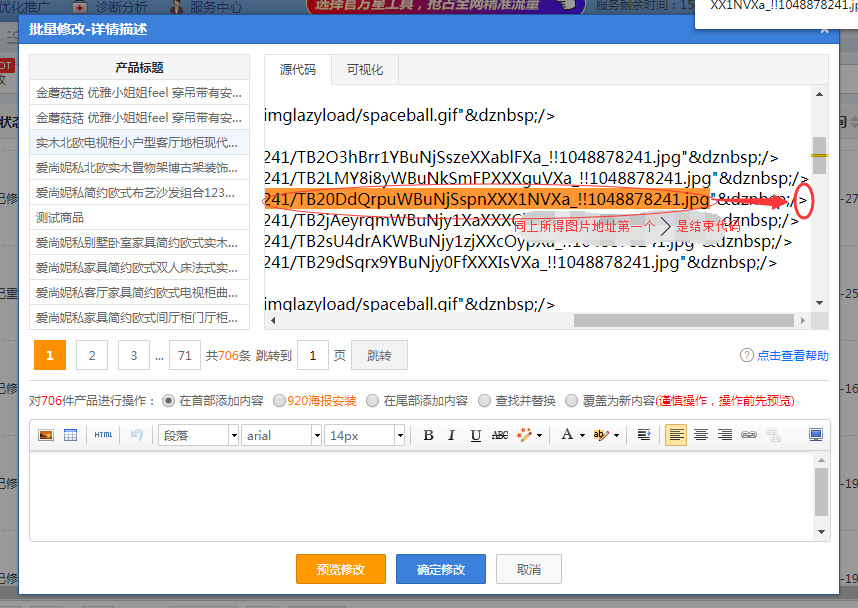Click the fullscreen monitor icon
Viewport: 858px width, 608px height.
(x=816, y=435)
